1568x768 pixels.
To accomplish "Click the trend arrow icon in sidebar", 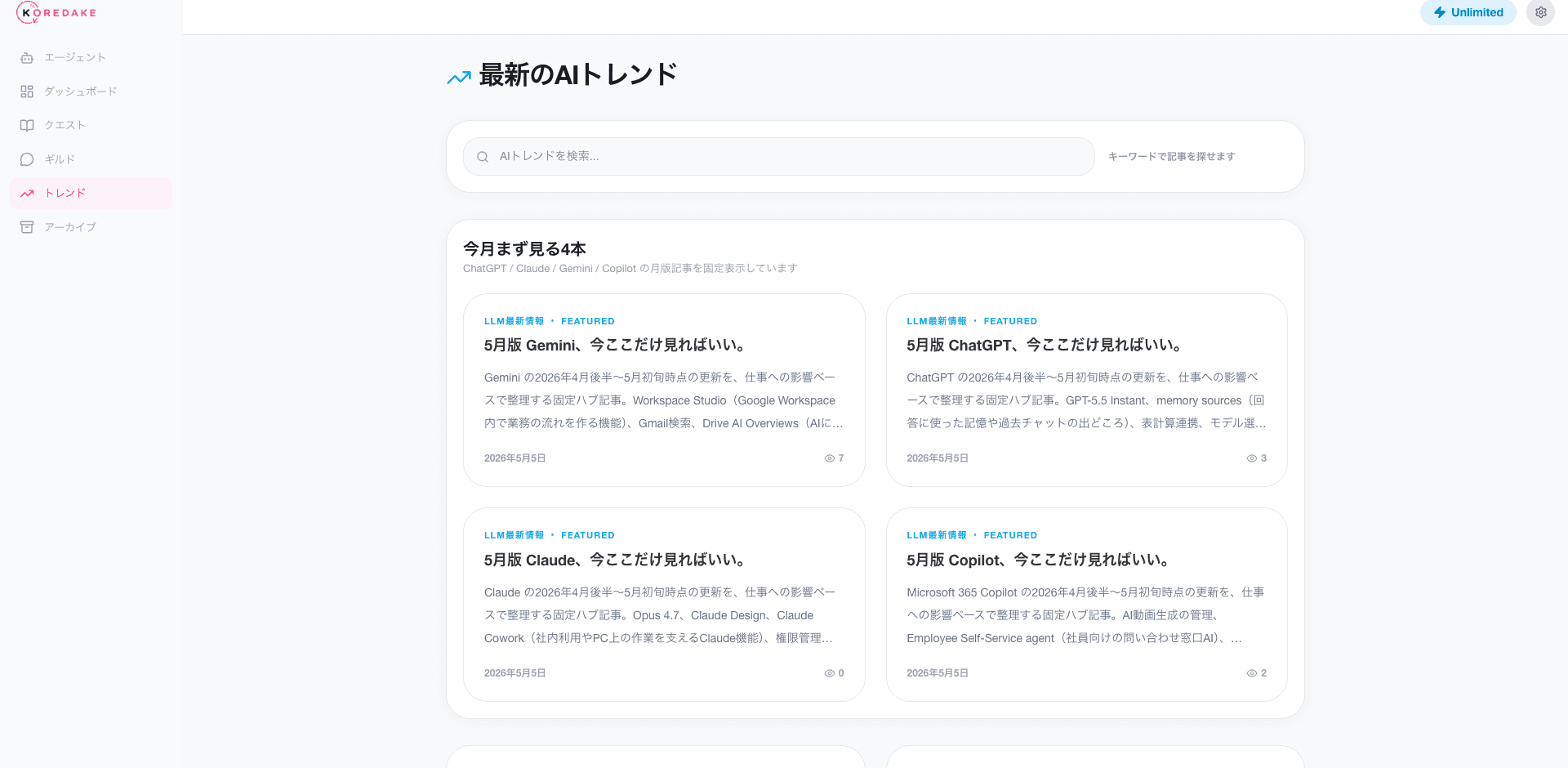I will [x=27, y=194].
